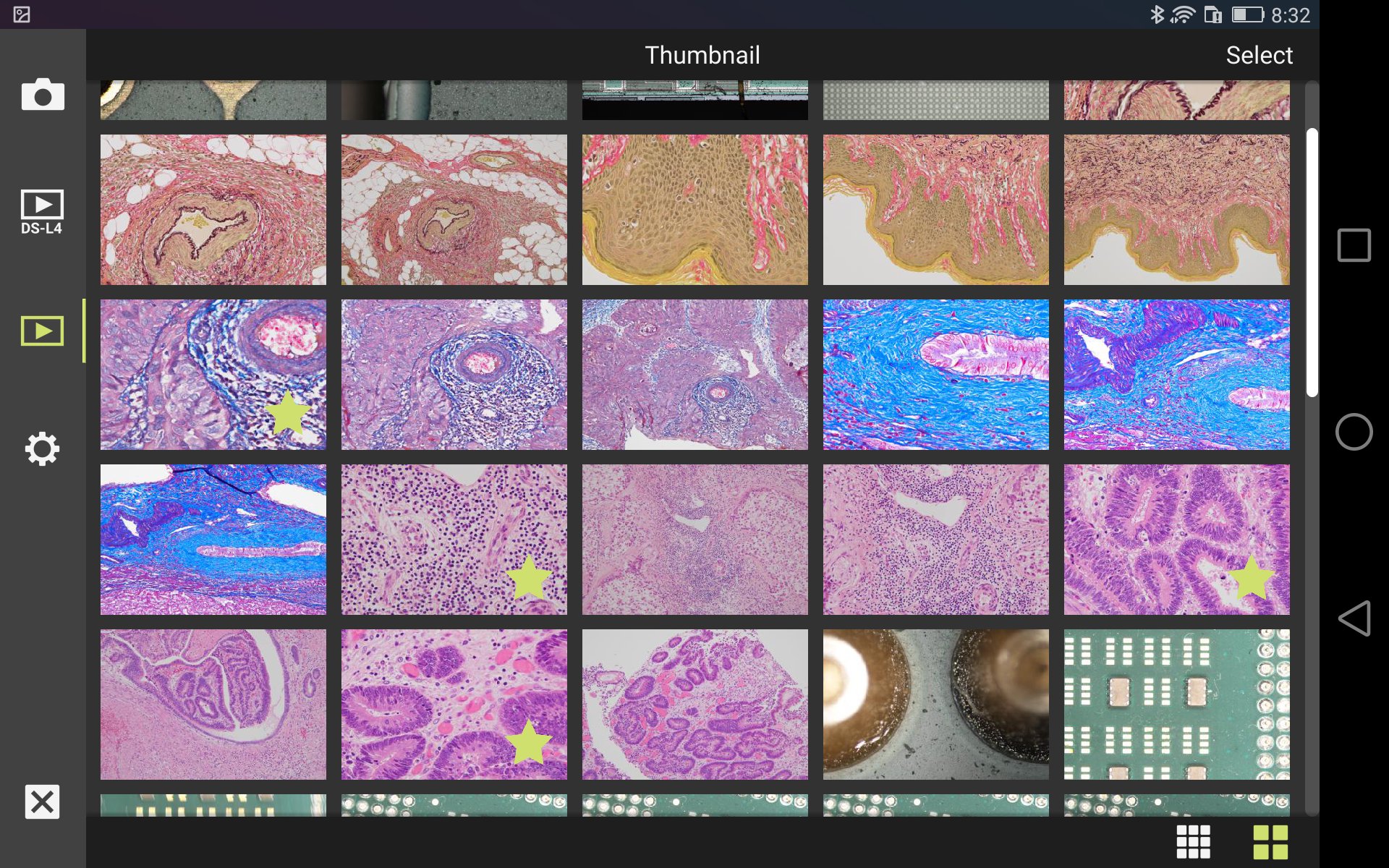Image resolution: width=1389 pixels, height=868 pixels.
Task: Tap the Android recent apps square
Action: 1354,245
